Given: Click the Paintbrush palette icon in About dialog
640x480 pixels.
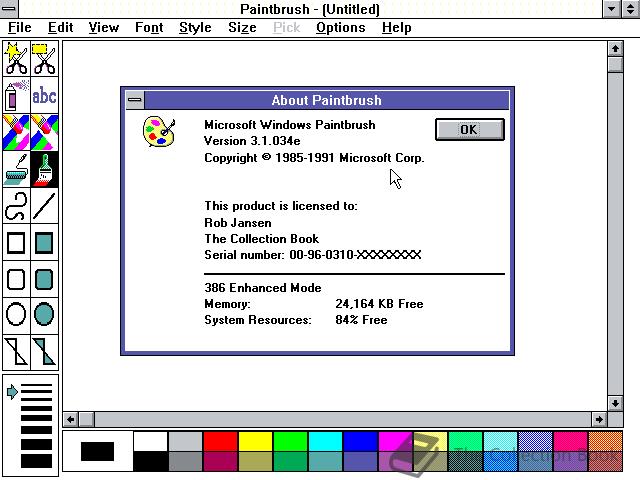Looking at the screenshot, I should (x=159, y=131).
